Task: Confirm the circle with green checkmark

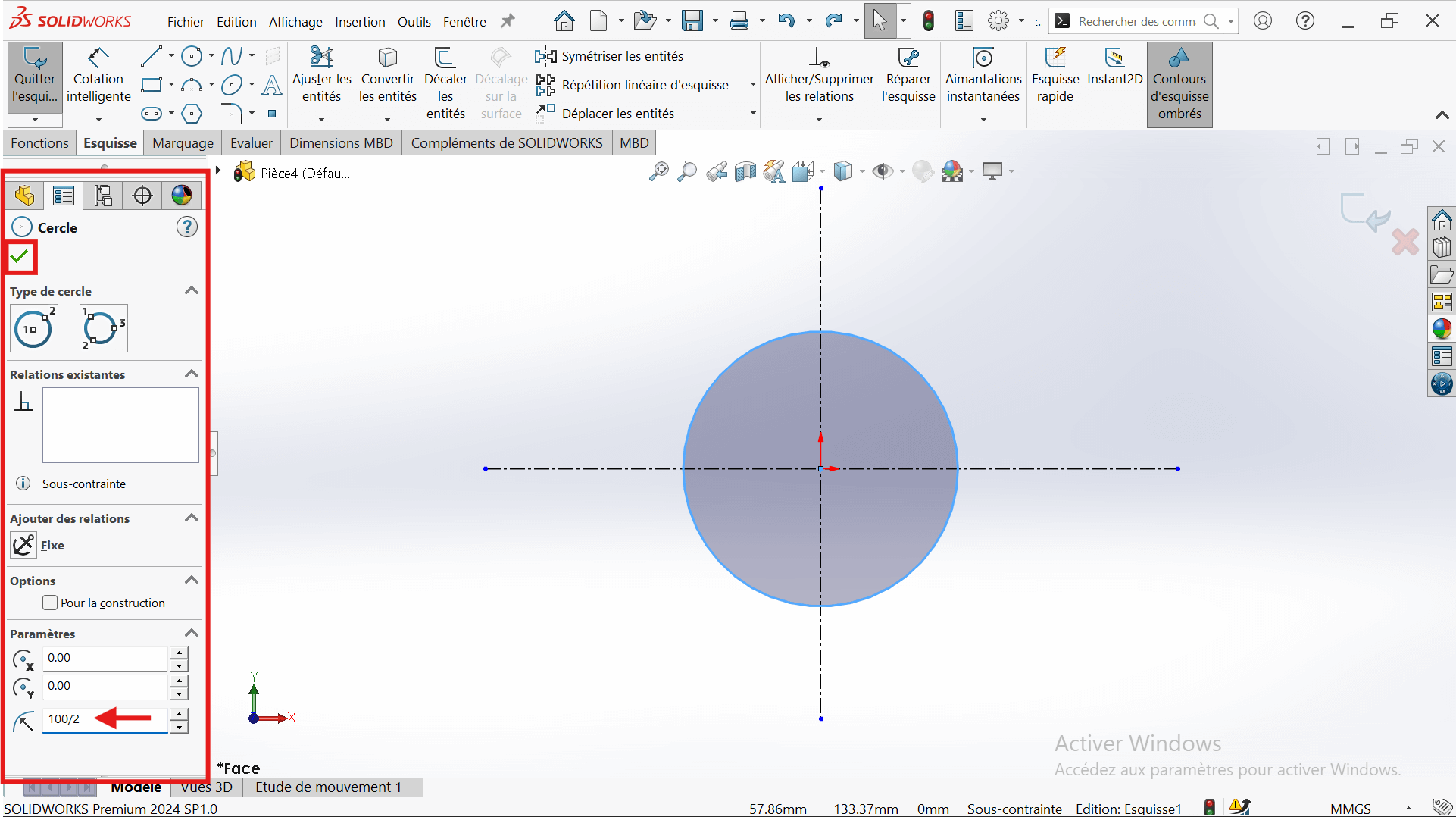Action: coord(20,257)
